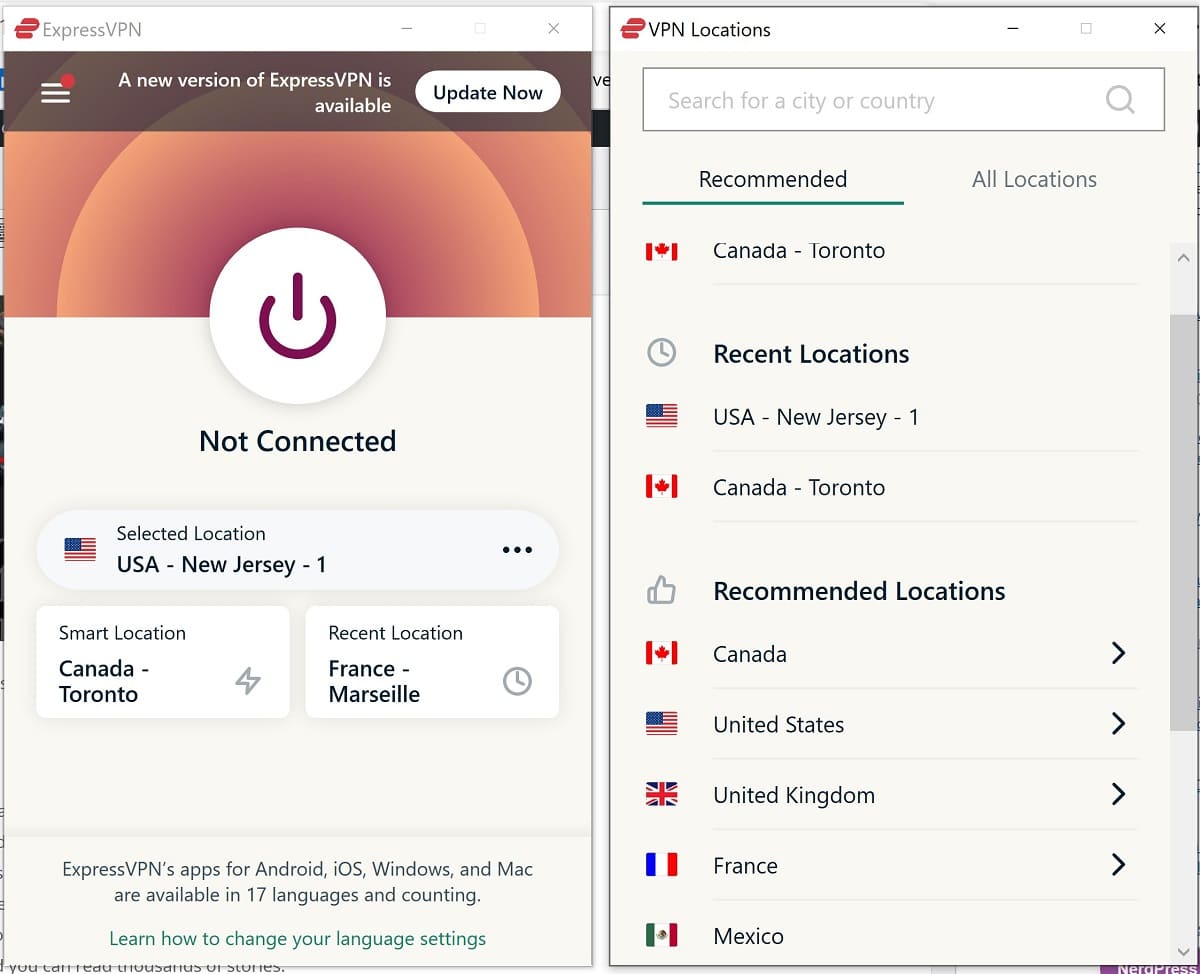Click the thumbs-up icon beside Recommended Locations
This screenshot has width=1200, height=974.
(661, 591)
